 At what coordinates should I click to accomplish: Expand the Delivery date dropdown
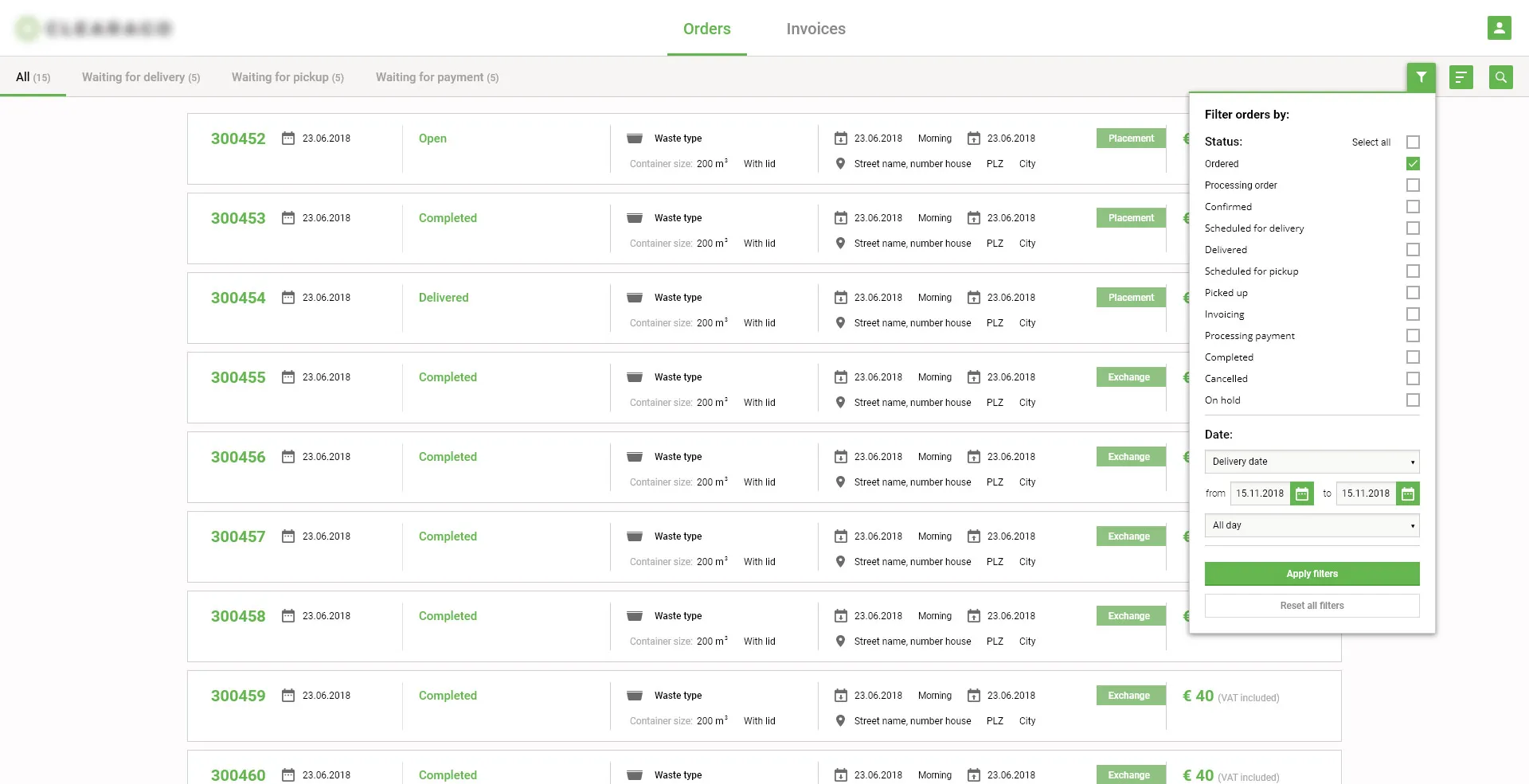tap(1312, 462)
